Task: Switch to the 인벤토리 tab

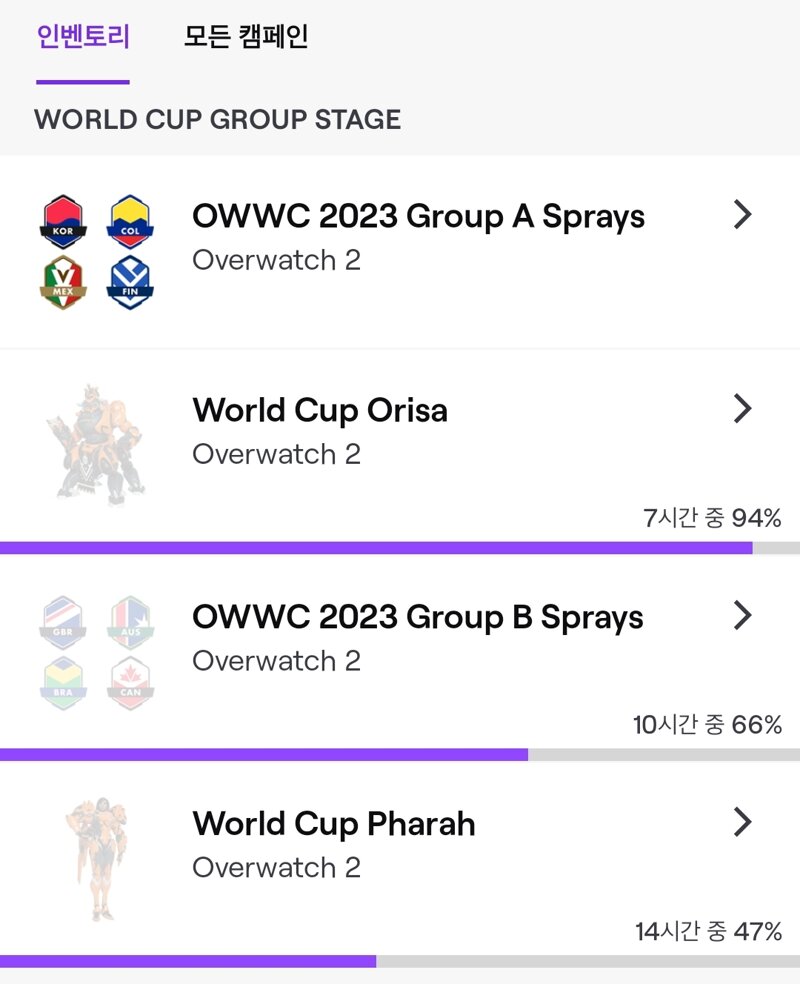Action: click(x=83, y=36)
